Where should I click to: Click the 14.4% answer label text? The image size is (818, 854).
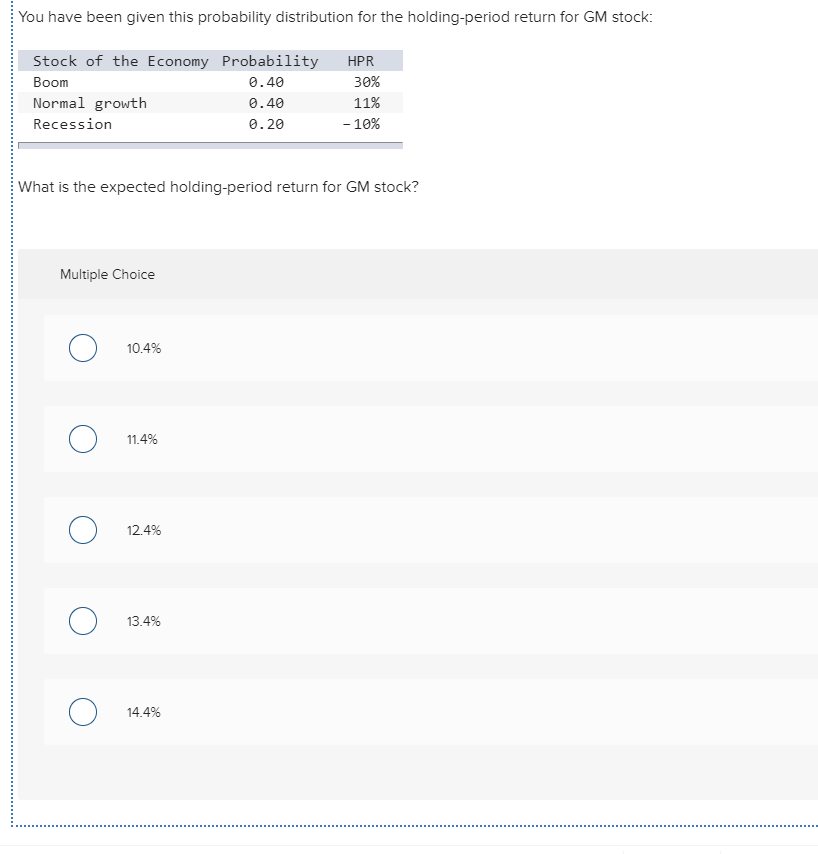click(x=143, y=712)
